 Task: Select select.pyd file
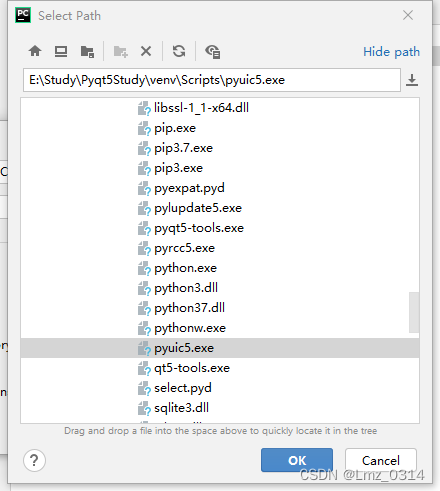[183, 388]
